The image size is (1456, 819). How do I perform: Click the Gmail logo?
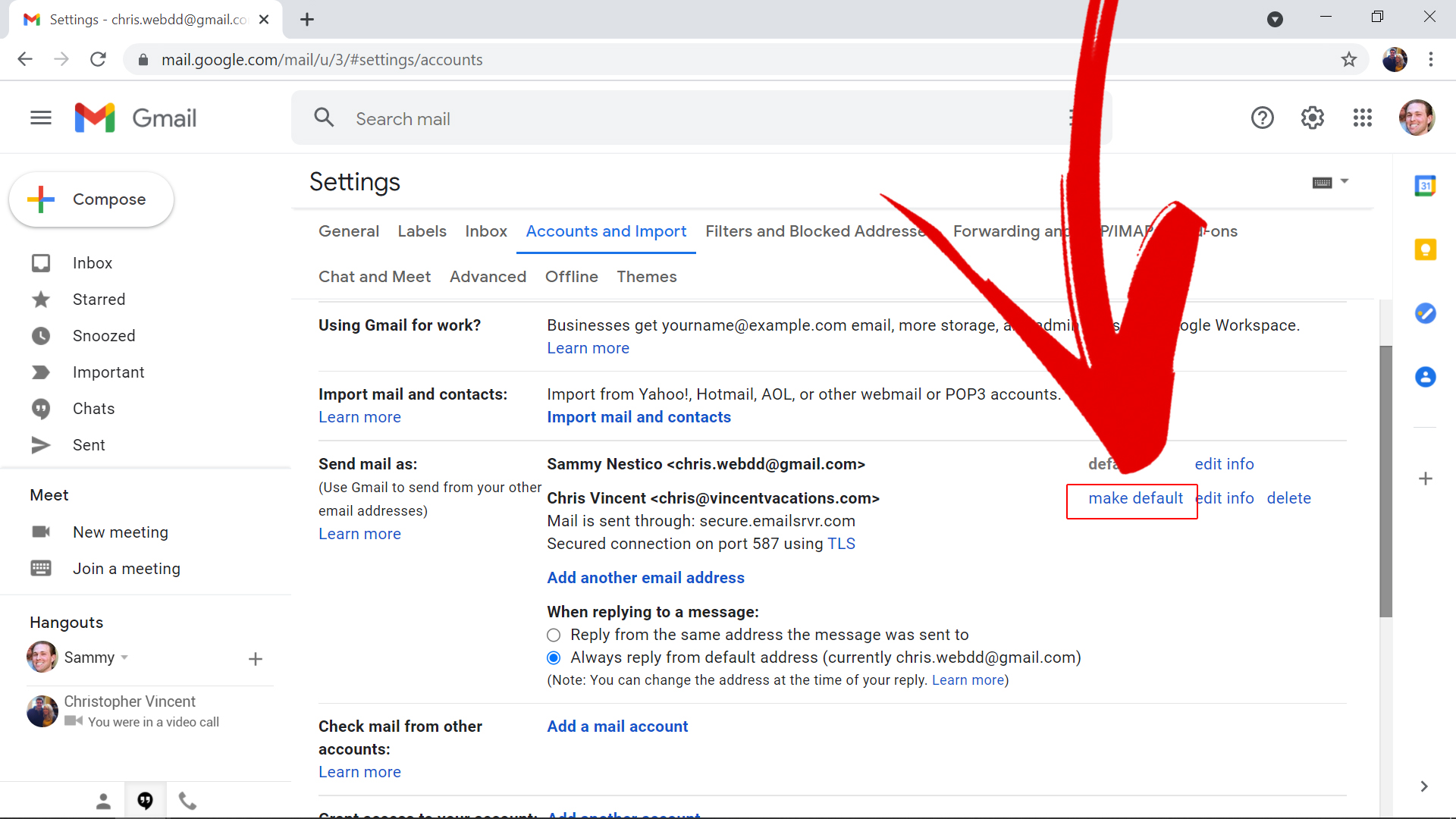coord(136,118)
